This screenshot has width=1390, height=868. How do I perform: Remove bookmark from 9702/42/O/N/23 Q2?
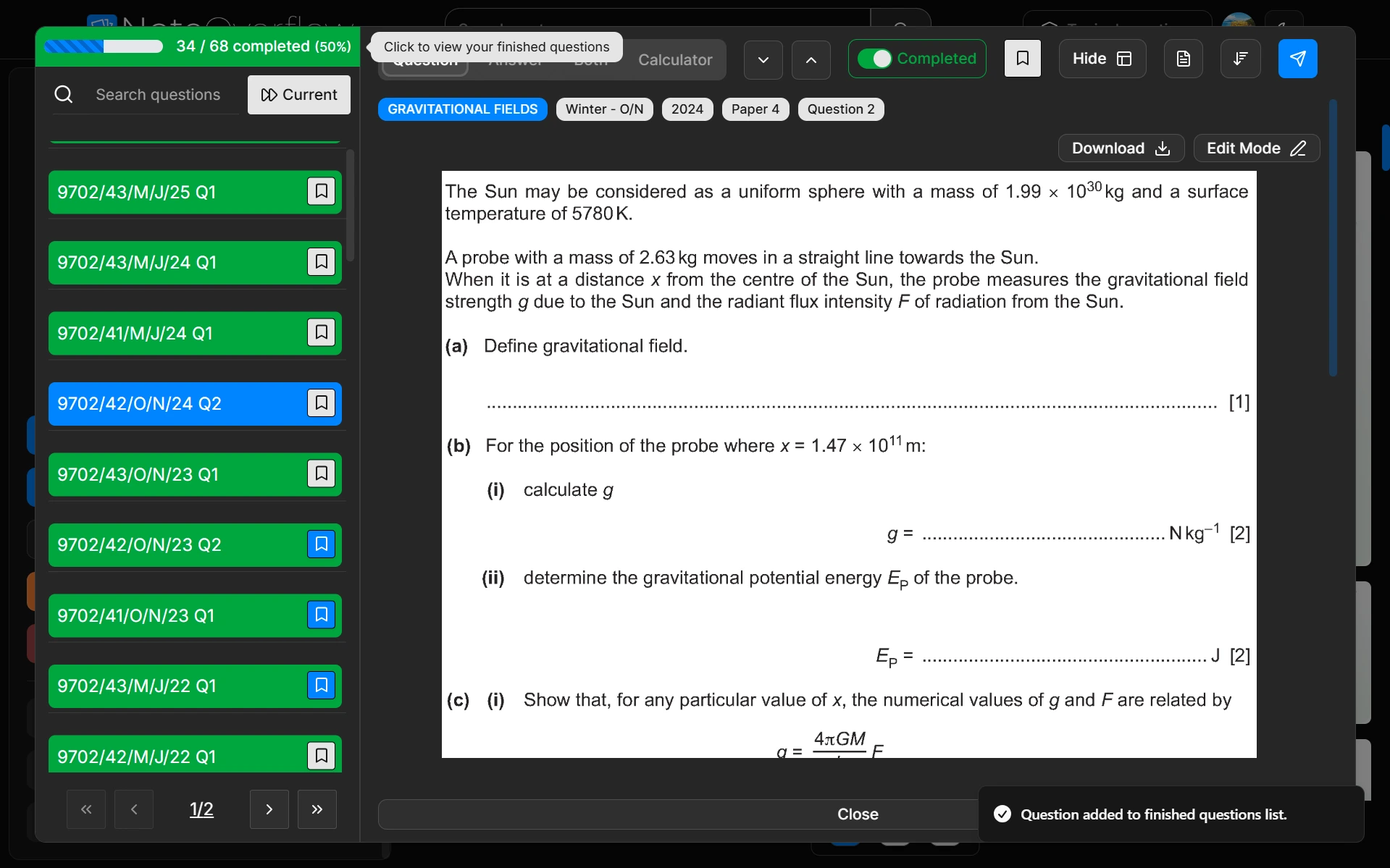point(321,544)
